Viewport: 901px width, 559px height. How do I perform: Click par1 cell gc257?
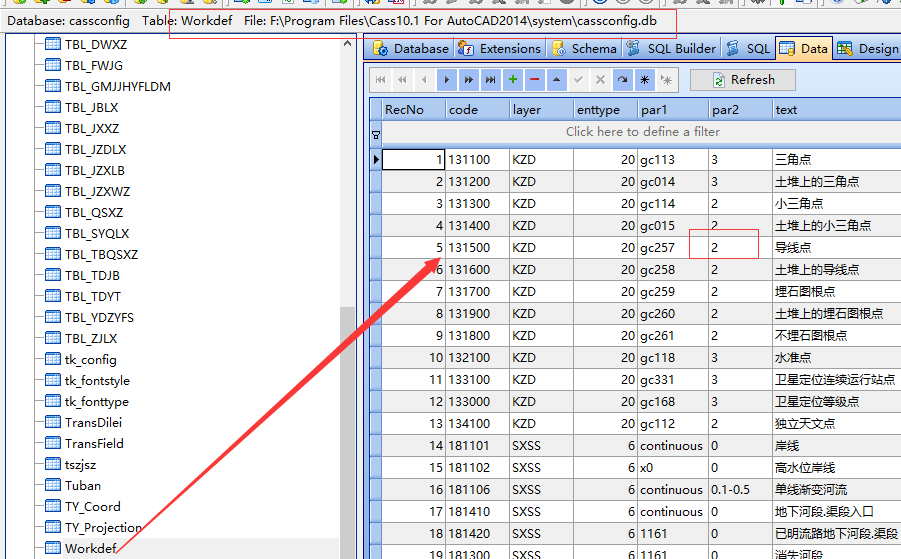pyautogui.click(x=673, y=248)
